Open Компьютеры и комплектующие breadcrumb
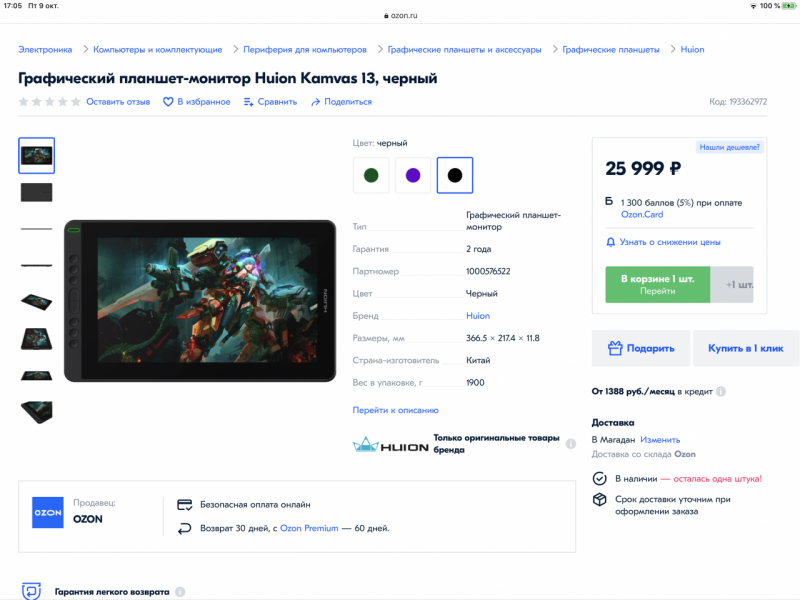The image size is (800, 600). 158,49
